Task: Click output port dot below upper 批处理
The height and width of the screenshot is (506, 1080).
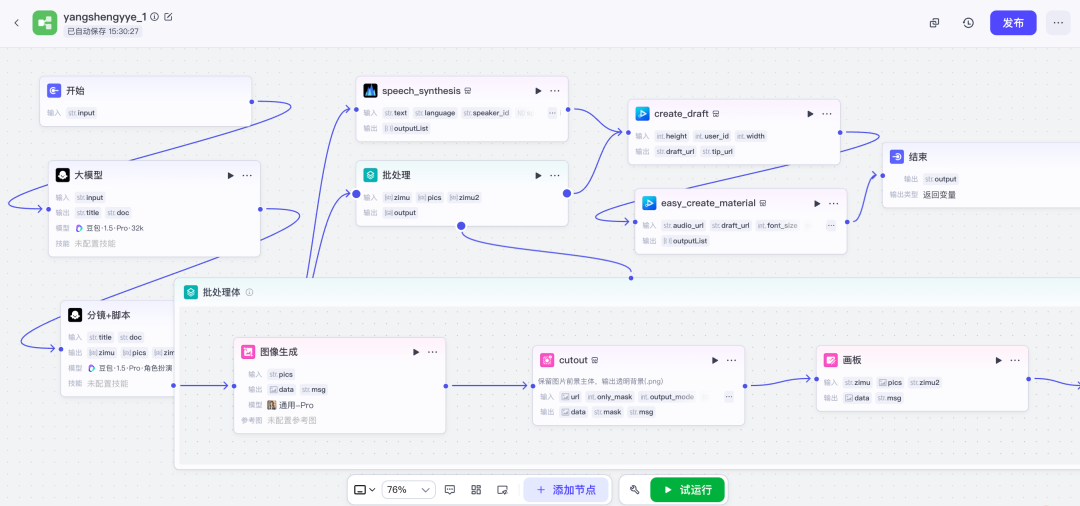Action: pyautogui.click(x=461, y=226)
